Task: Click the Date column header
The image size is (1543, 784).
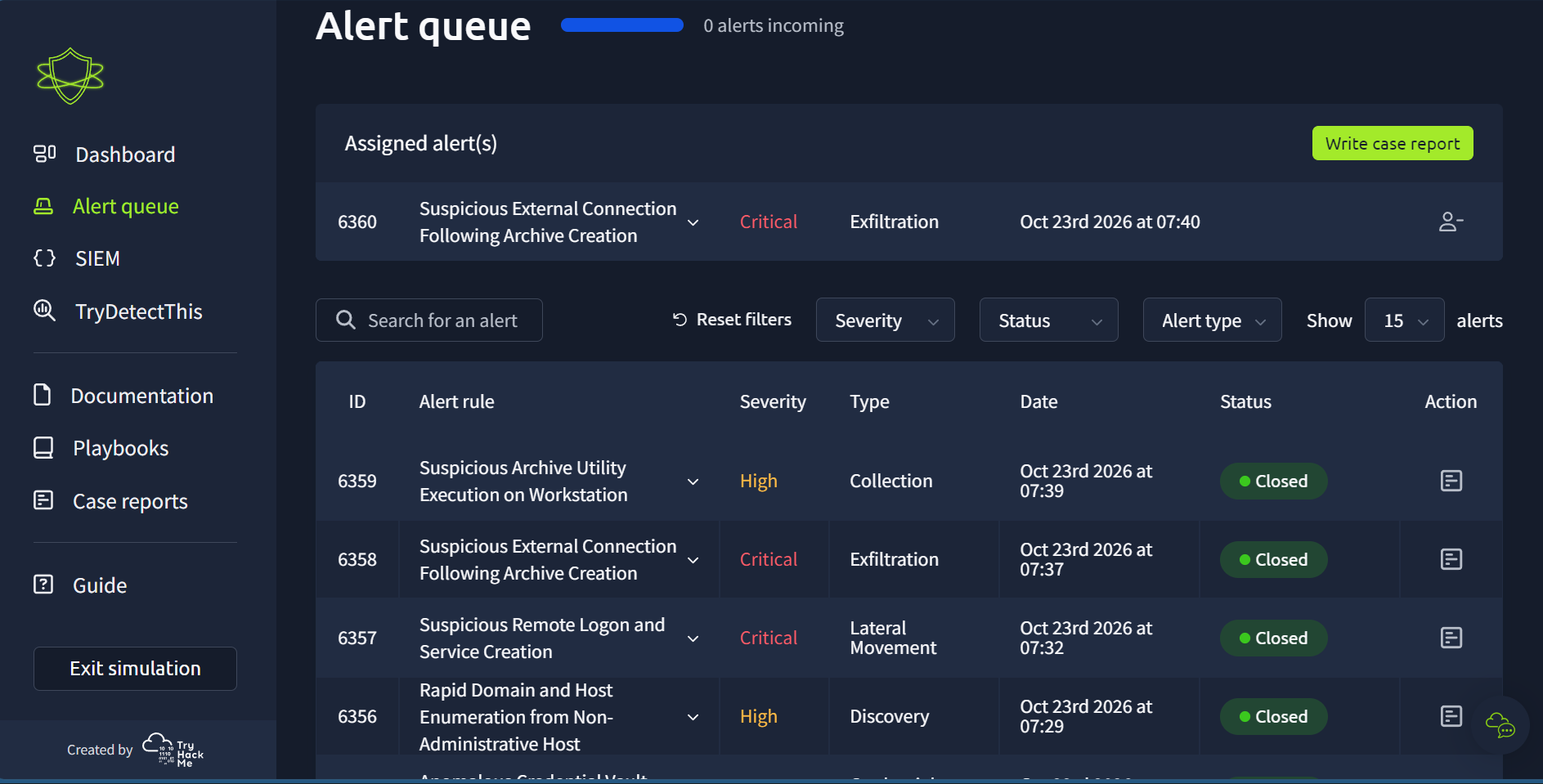Action: coord(1038,401)
